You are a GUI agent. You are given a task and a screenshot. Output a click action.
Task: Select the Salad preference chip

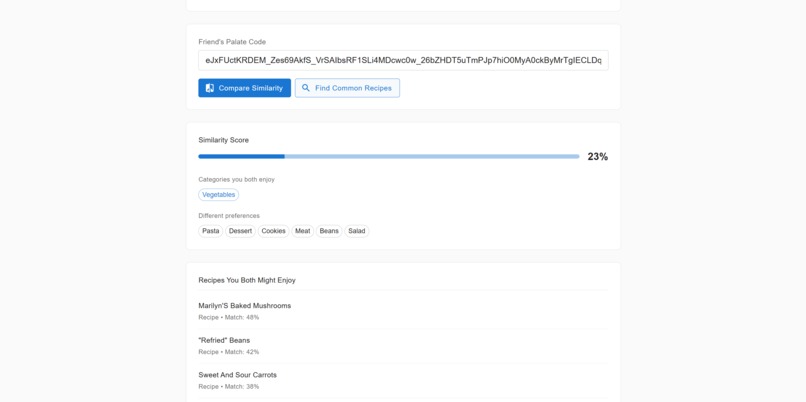coord(357,231)
